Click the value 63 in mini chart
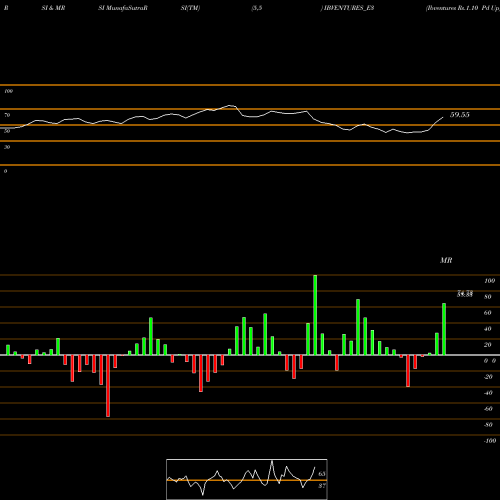The height and width of the screenshot is (500, 500). (322, 474)
